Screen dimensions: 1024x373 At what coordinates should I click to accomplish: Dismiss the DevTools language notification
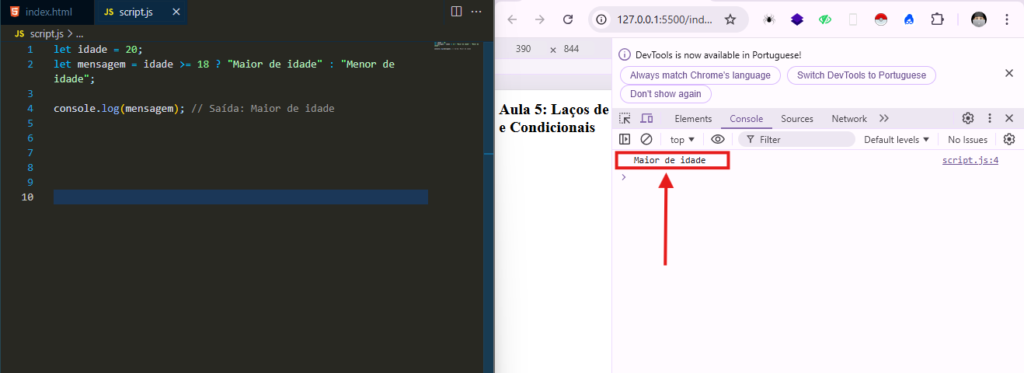[1009, 73]
